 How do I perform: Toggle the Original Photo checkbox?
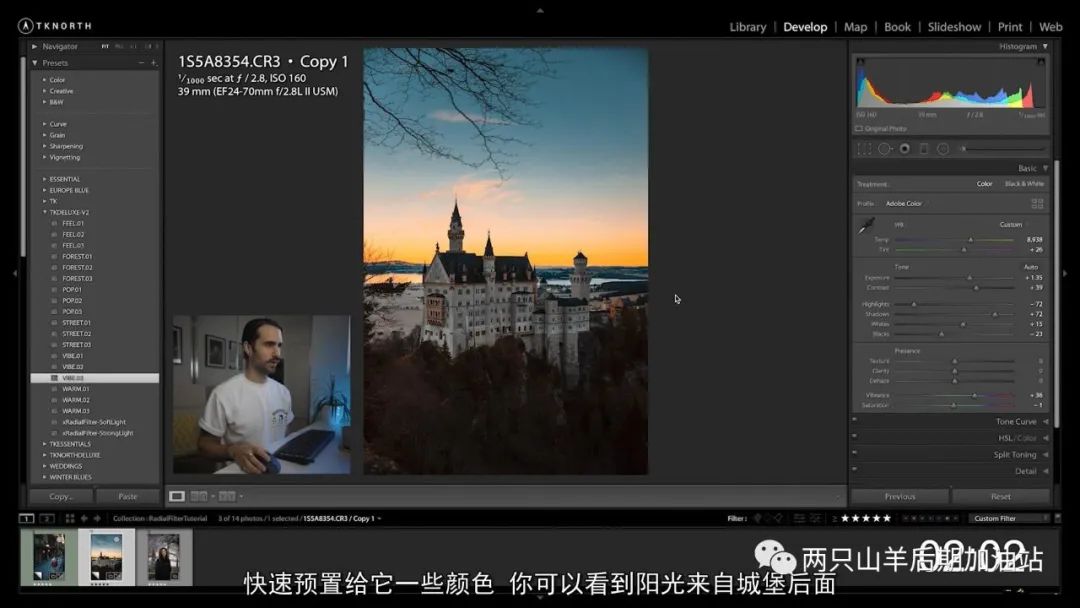859,129
